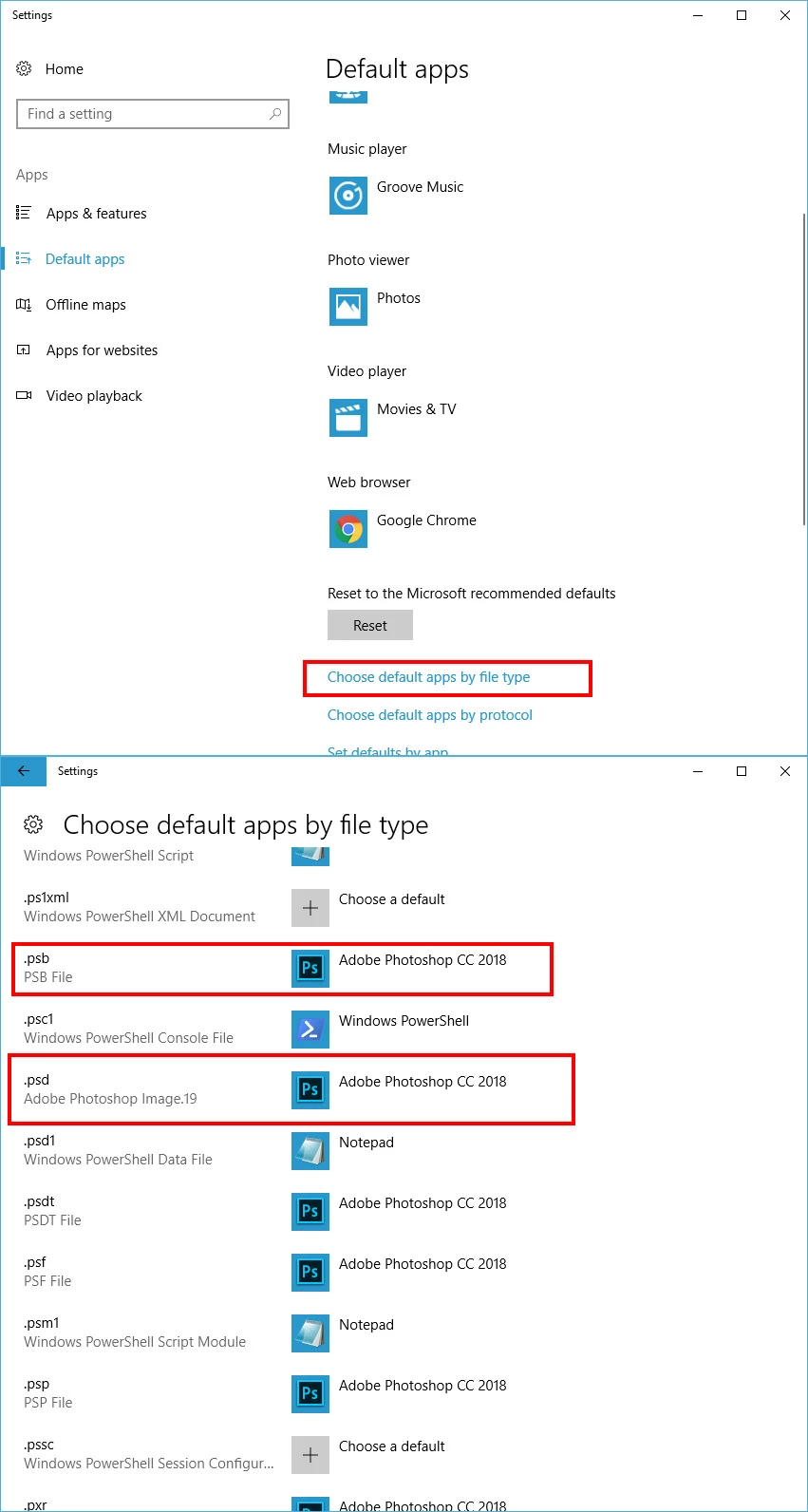Viewport: 808px width, 1512px height.
Task: Click Windows PowerShell icon for .psc1
Action: (310, 1029)
